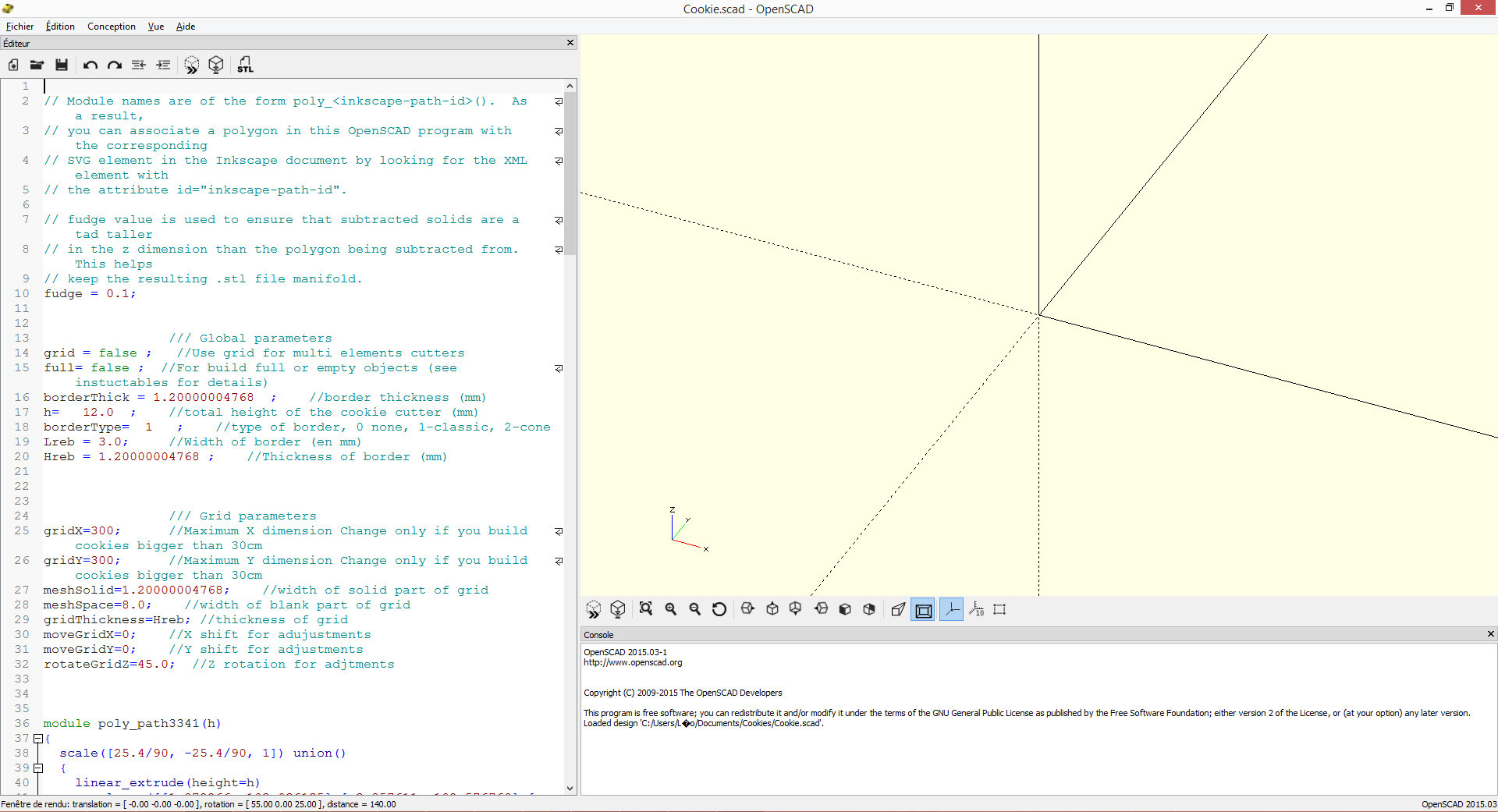Click the 'meshSpace=8.0;' code line
Screen dimensions: 1498x812
[98, 605]
